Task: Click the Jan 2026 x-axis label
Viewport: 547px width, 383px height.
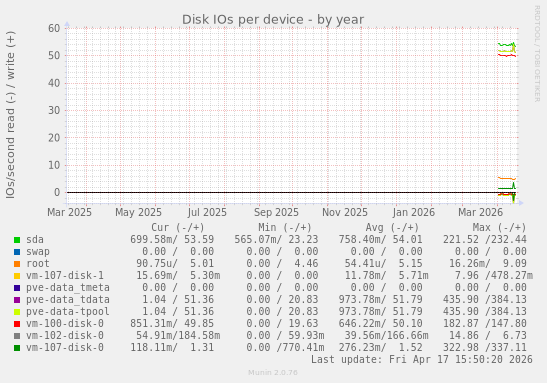Action: coord(414,212)
